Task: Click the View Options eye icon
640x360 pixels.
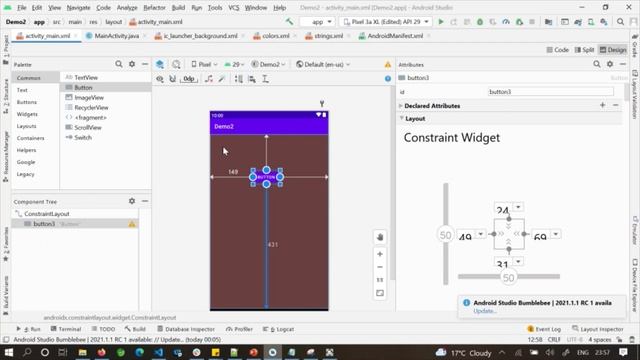Action: [x=160, y=79]
